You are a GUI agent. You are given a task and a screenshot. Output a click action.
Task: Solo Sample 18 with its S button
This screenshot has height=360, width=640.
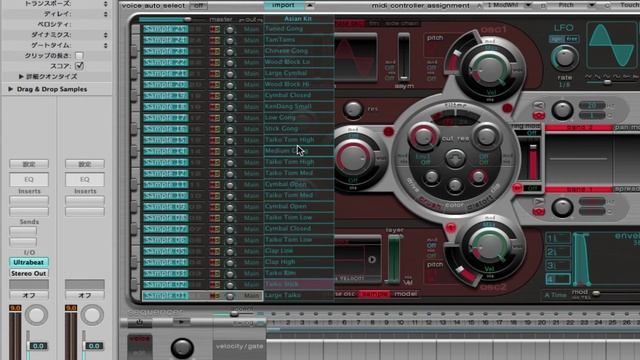coord(217,107)
